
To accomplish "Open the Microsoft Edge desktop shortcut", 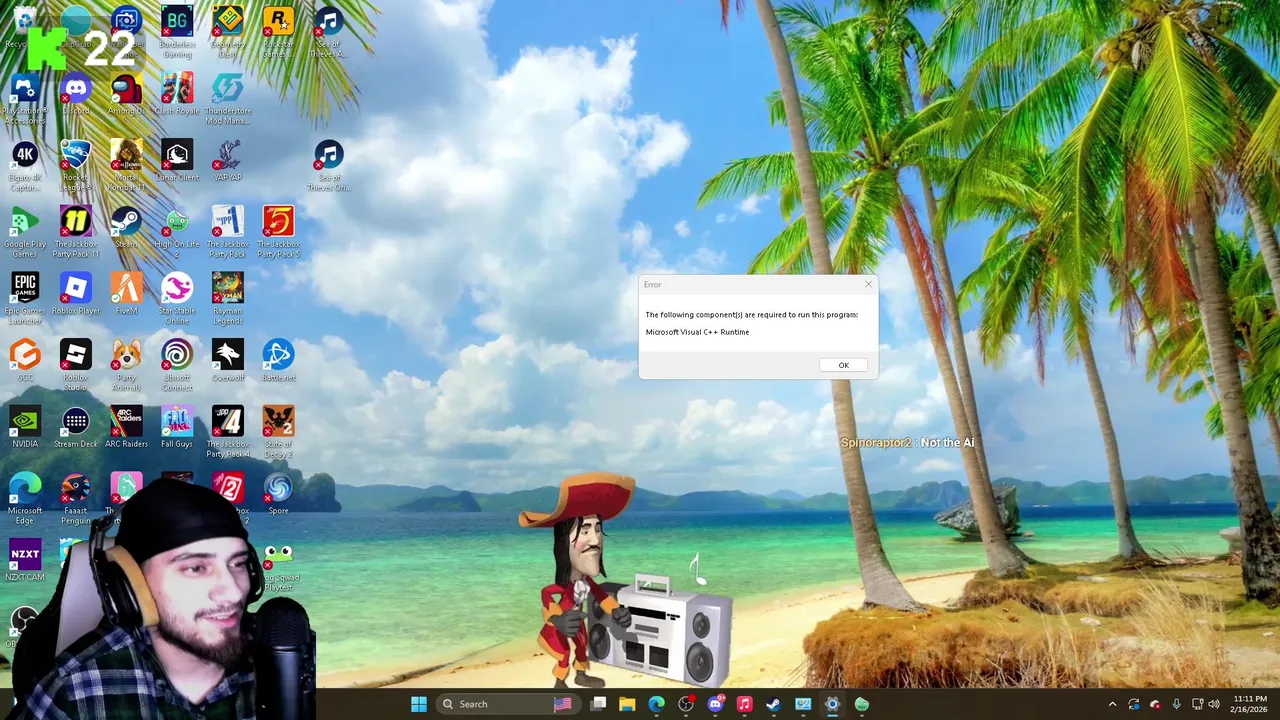I will (25, 499).
